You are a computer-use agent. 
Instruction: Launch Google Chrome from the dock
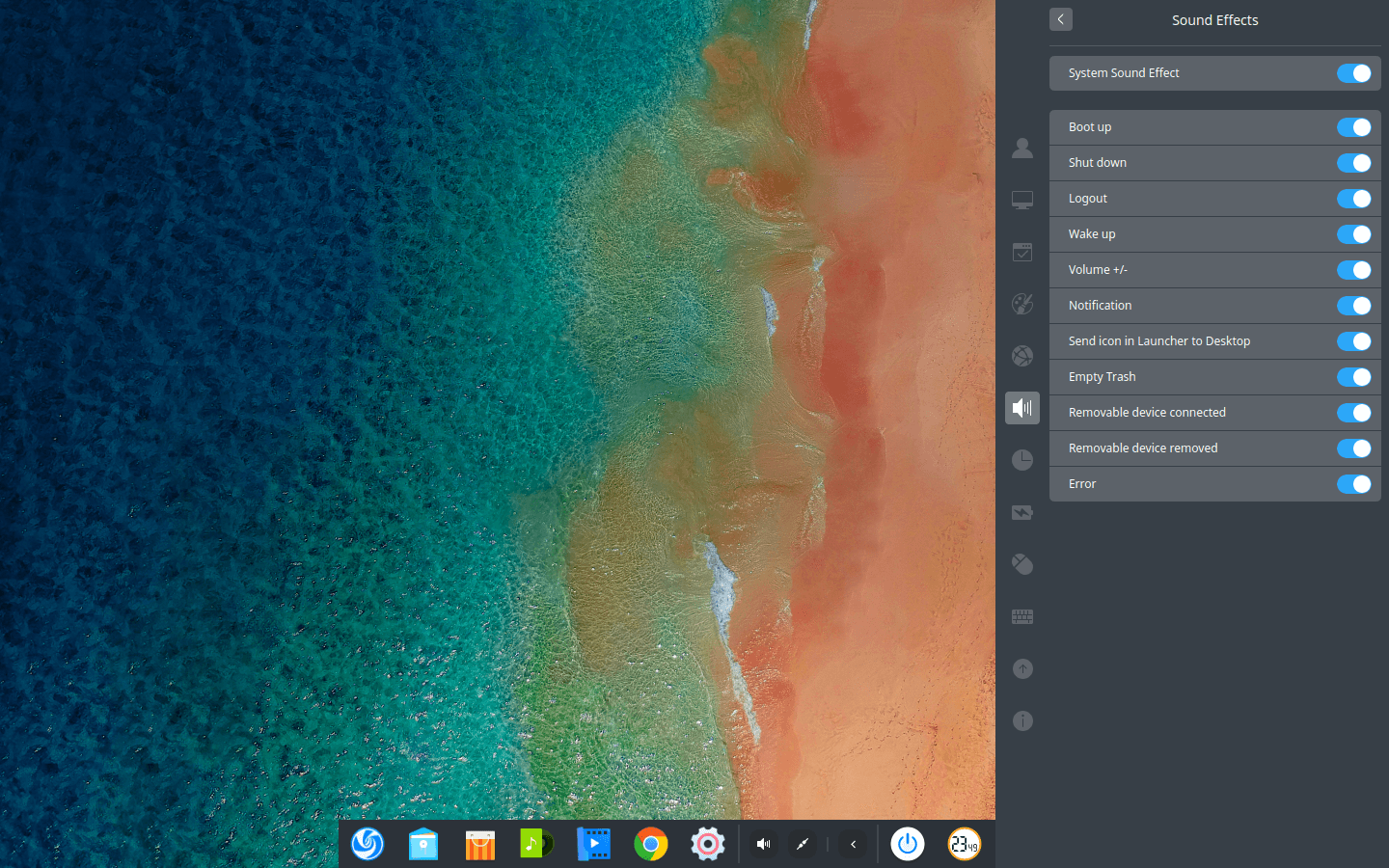pyautogui.click(x=650, y=844)
